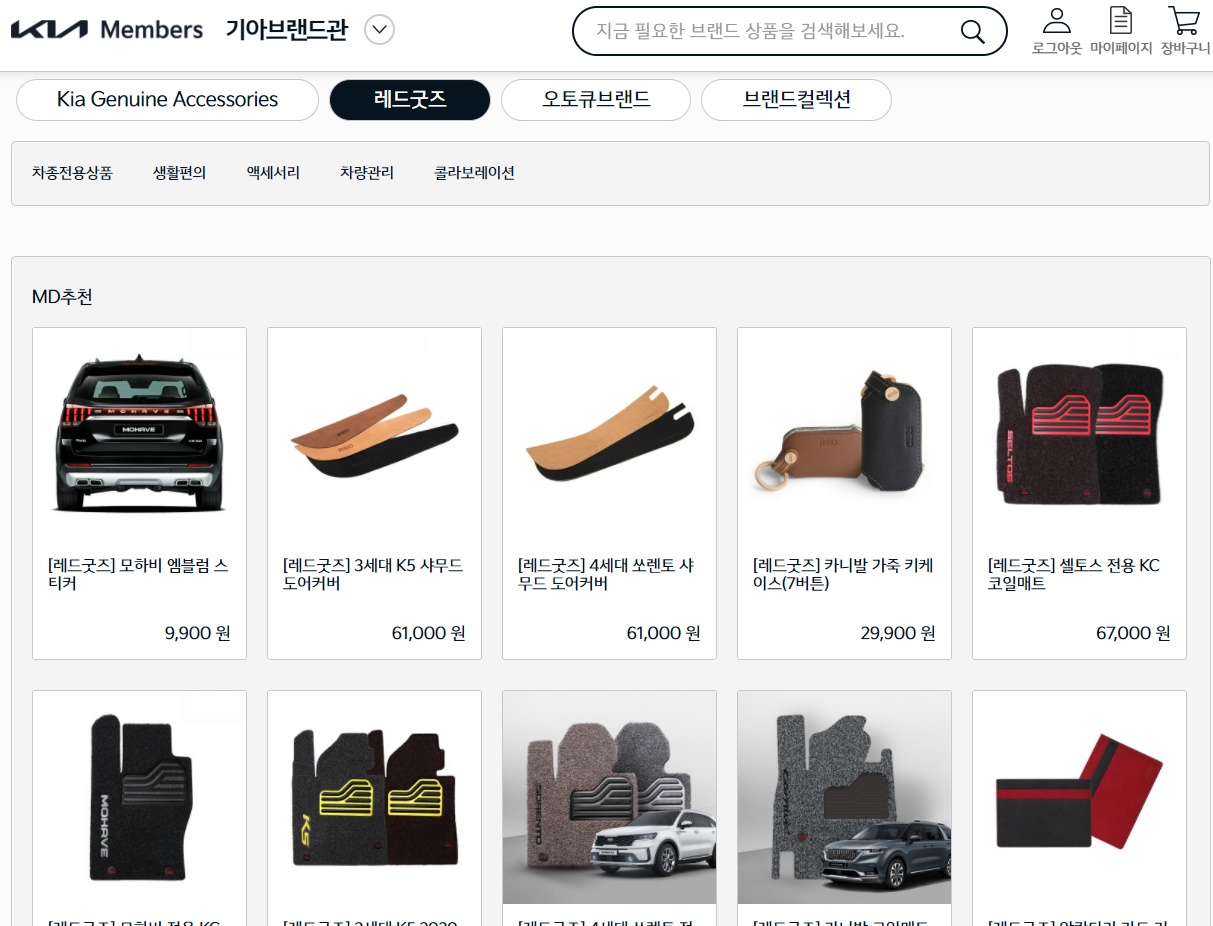Open the 셀토스 KC coil mat image
This screenshot has width=1213, height=926.
[x=1079, y=434]
